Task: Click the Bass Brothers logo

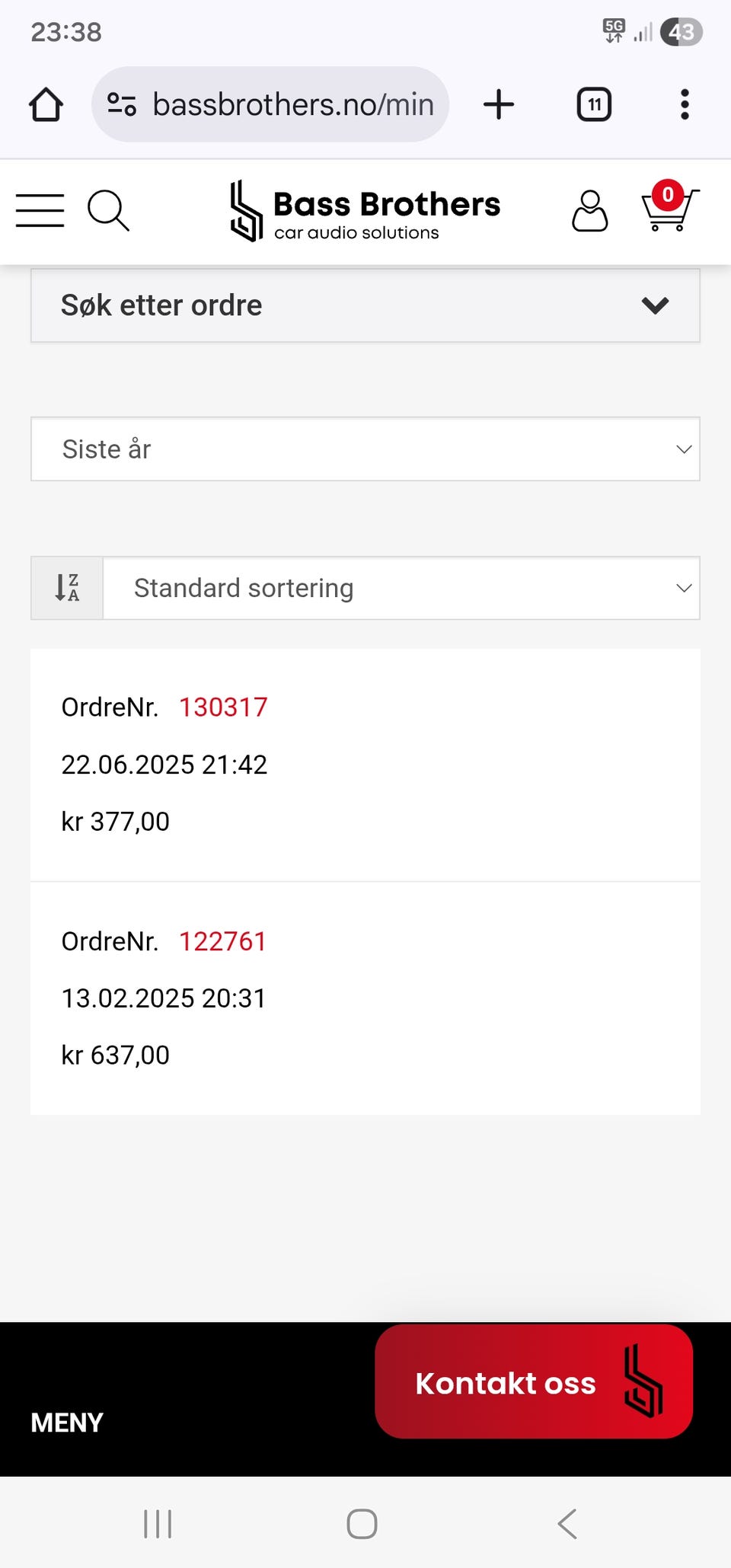Action: 365,211
